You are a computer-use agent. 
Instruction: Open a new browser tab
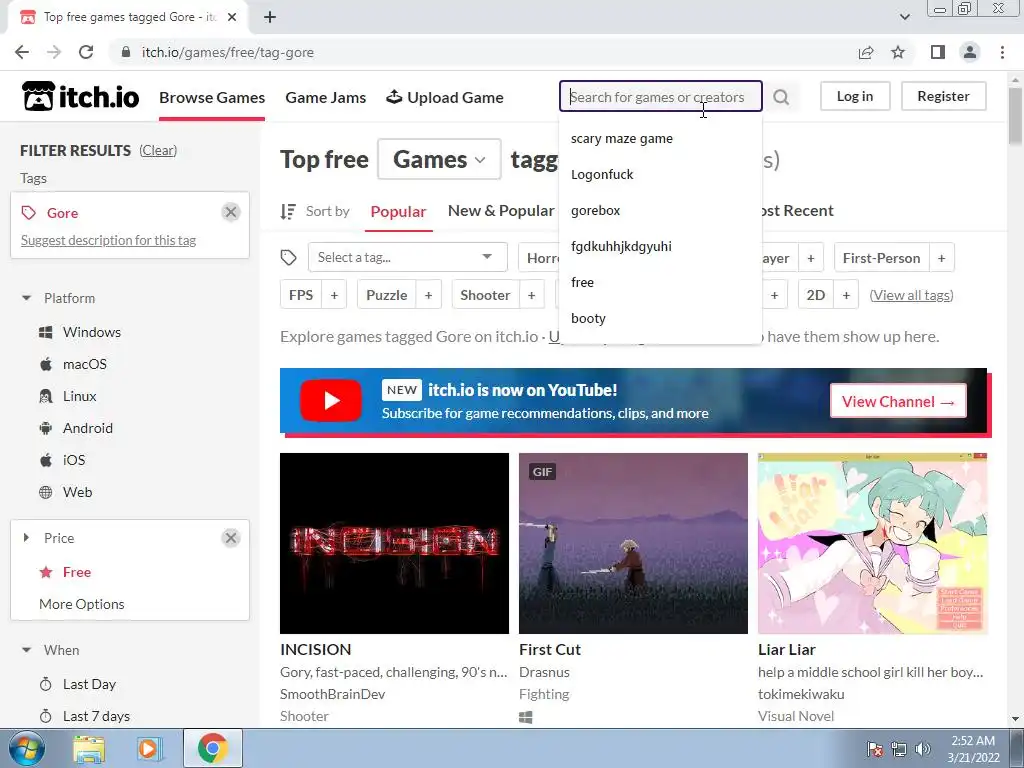tap(270, 18)
